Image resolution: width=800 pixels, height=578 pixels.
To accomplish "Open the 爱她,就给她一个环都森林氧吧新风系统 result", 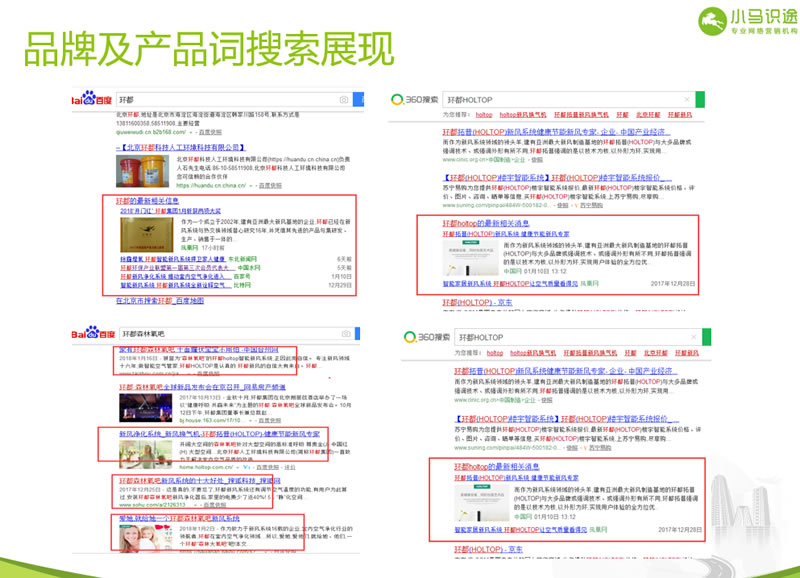I will [179, 518].
